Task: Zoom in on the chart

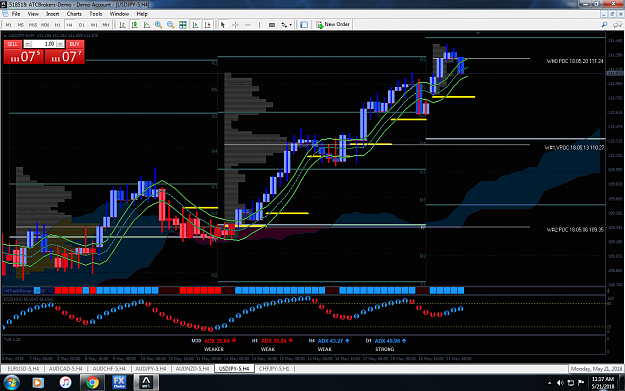Action: click(159, 25)
